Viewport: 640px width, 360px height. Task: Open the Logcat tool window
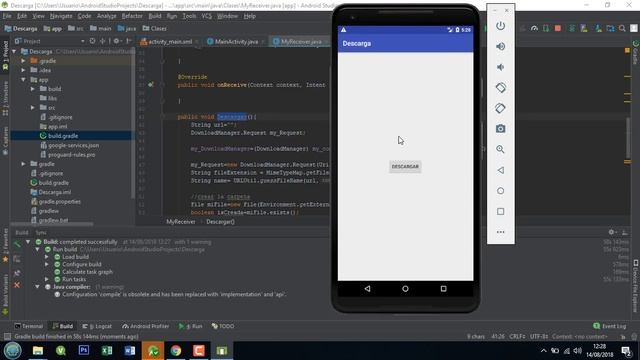[97, 327]
